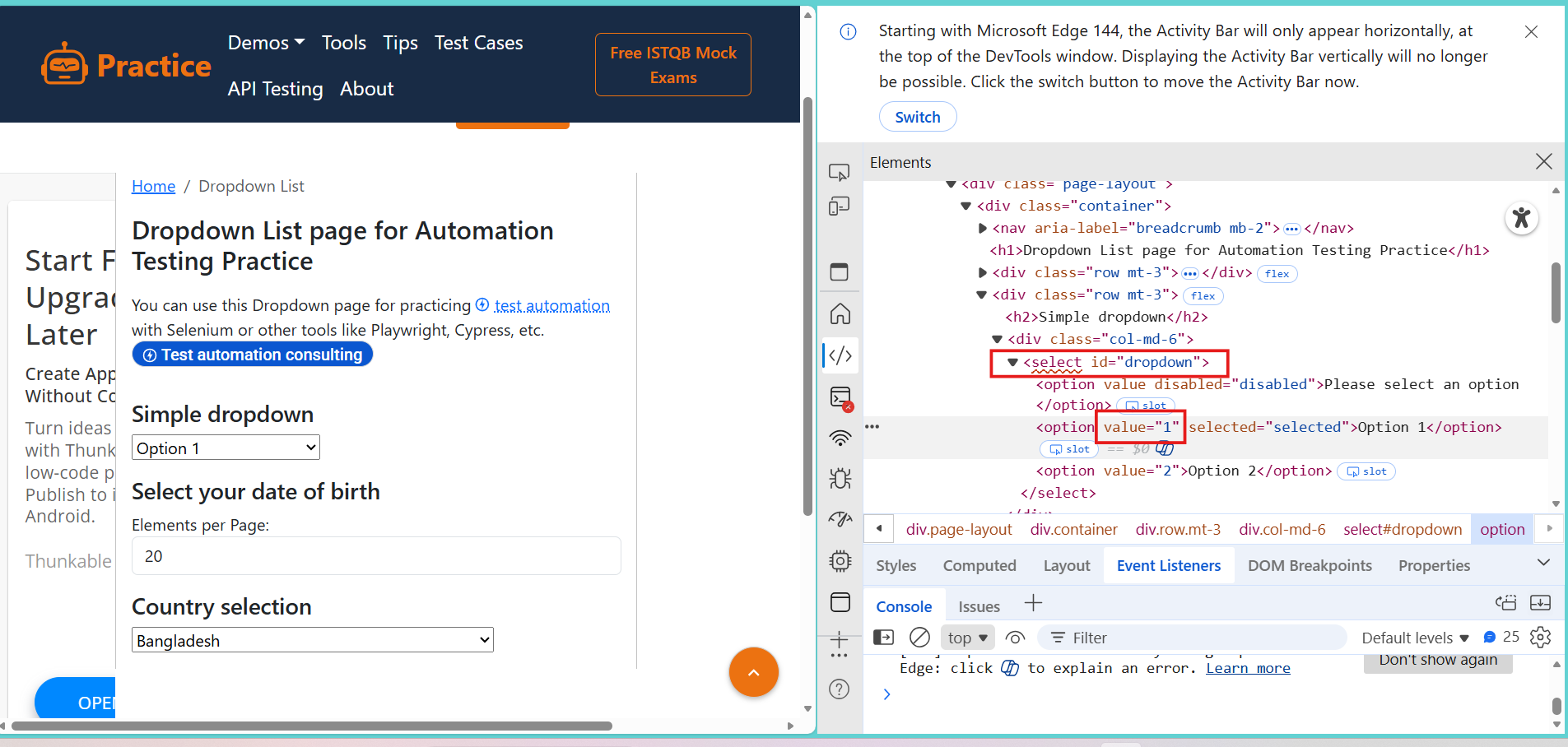Open console settings gear

1540,638
